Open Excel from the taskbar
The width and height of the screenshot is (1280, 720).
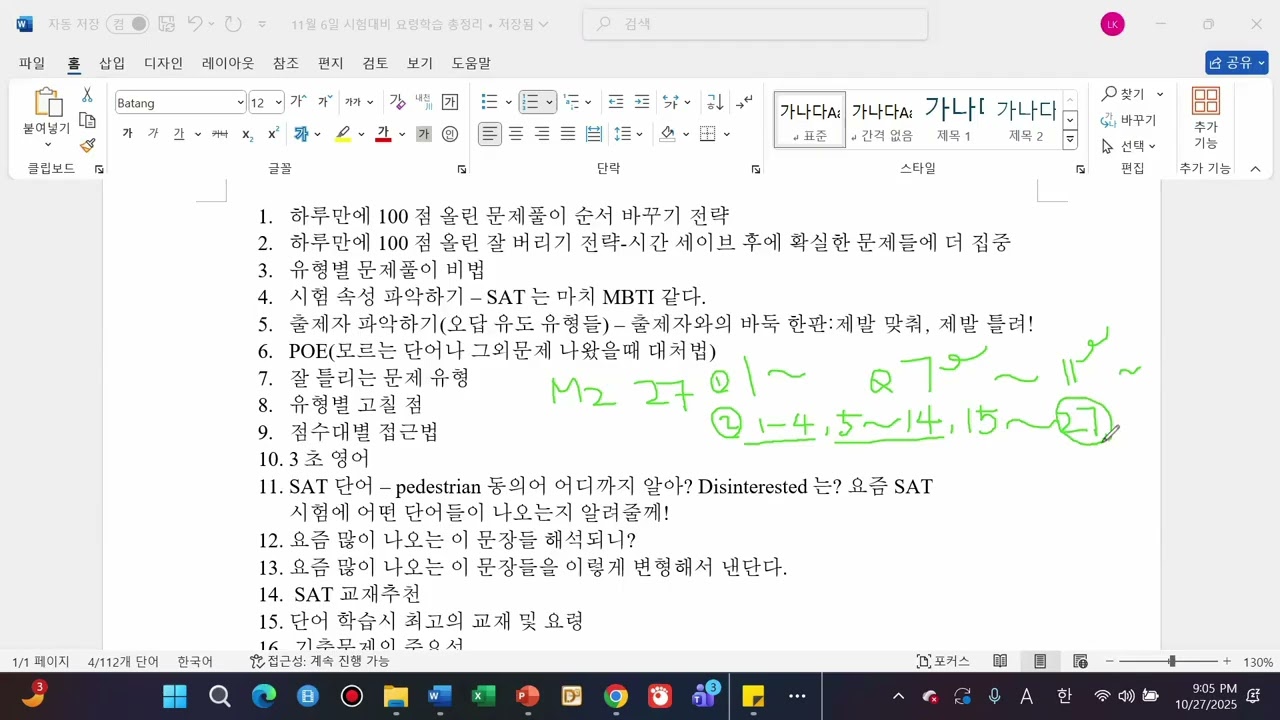click(483, 696)
